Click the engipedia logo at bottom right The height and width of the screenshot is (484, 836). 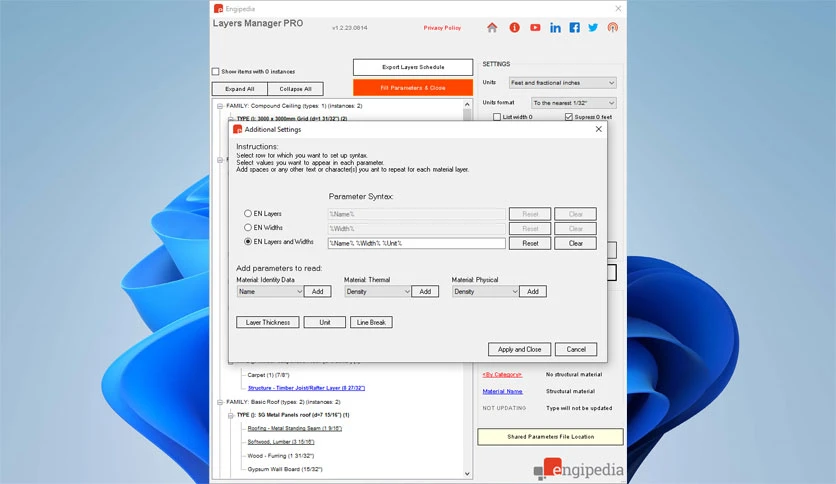coord(578,469)
